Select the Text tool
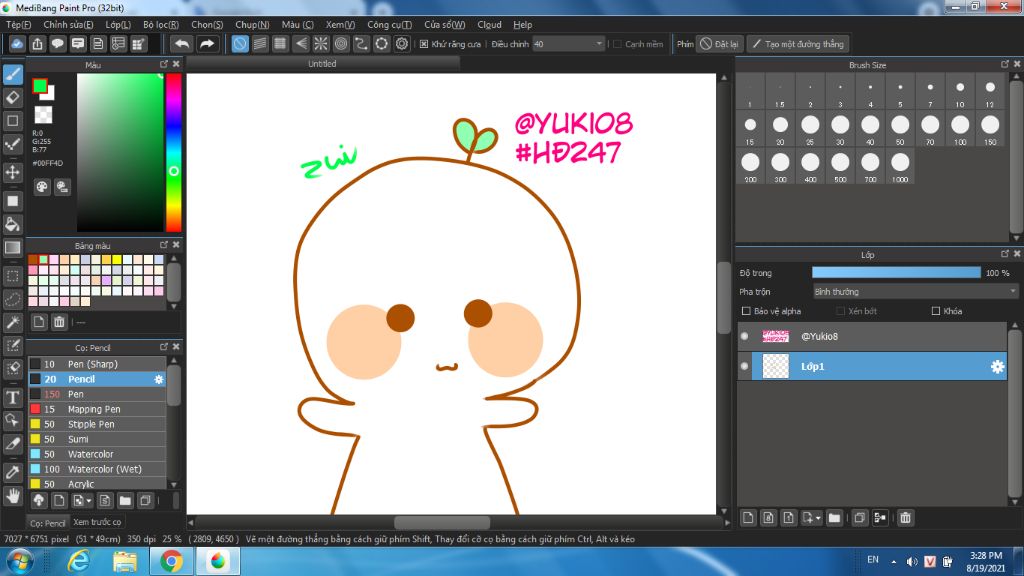The image size is (1024, 576). (x=12, y=397)
